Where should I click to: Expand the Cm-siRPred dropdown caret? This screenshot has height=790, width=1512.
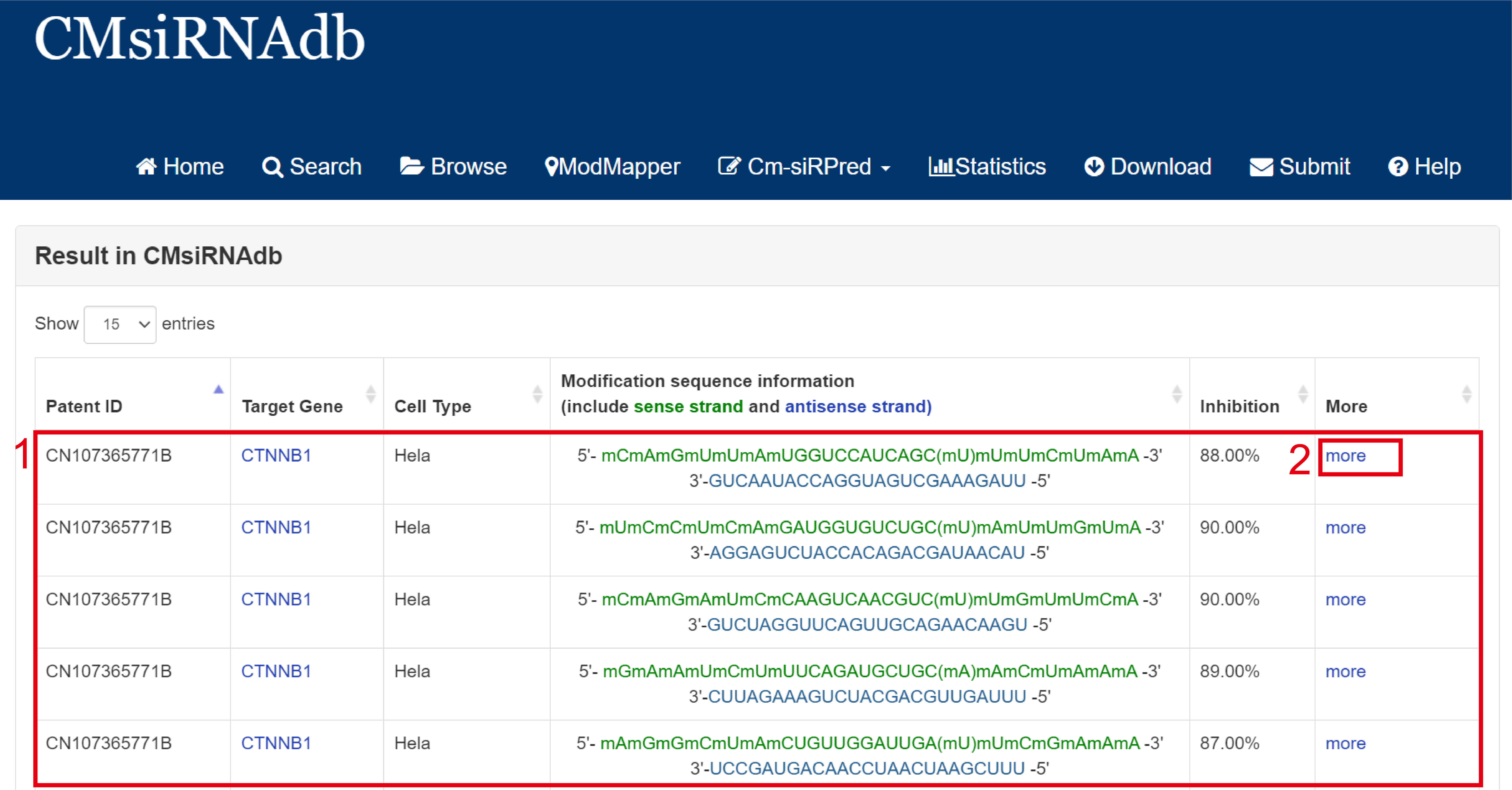[x=886, y=169]
